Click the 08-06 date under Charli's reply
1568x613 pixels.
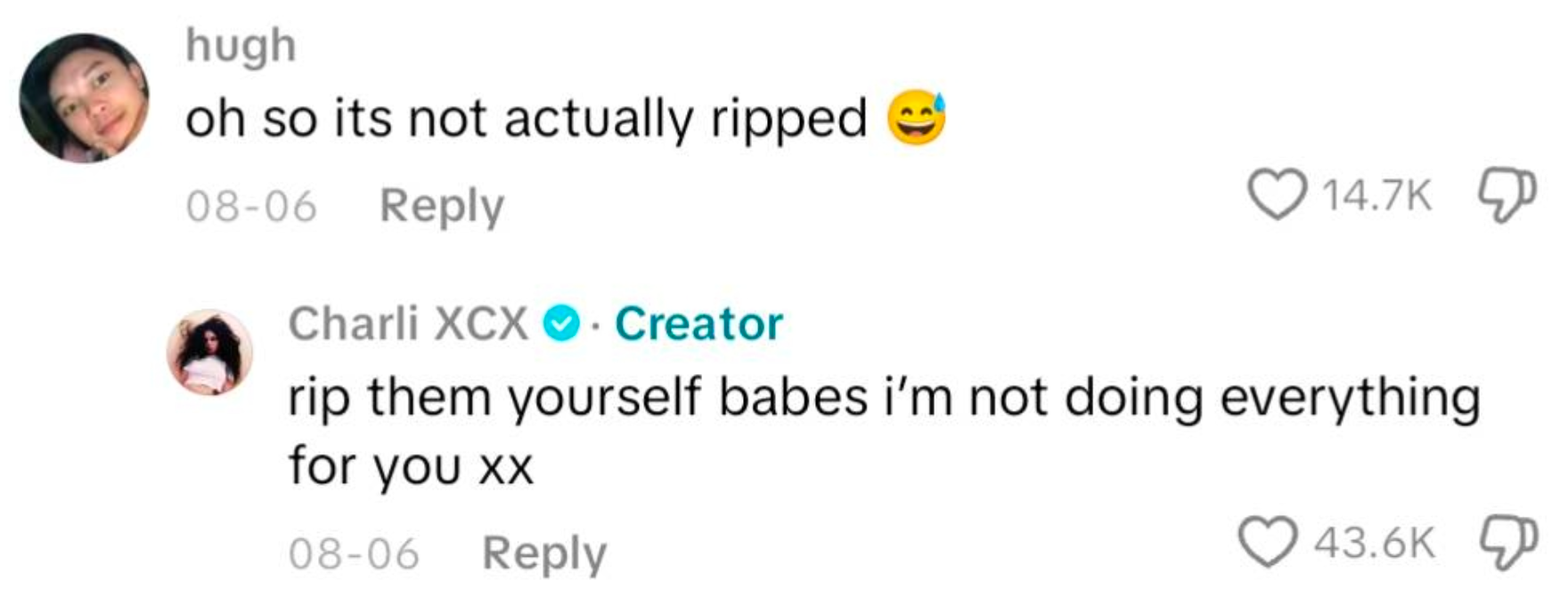tap(354, 554)
